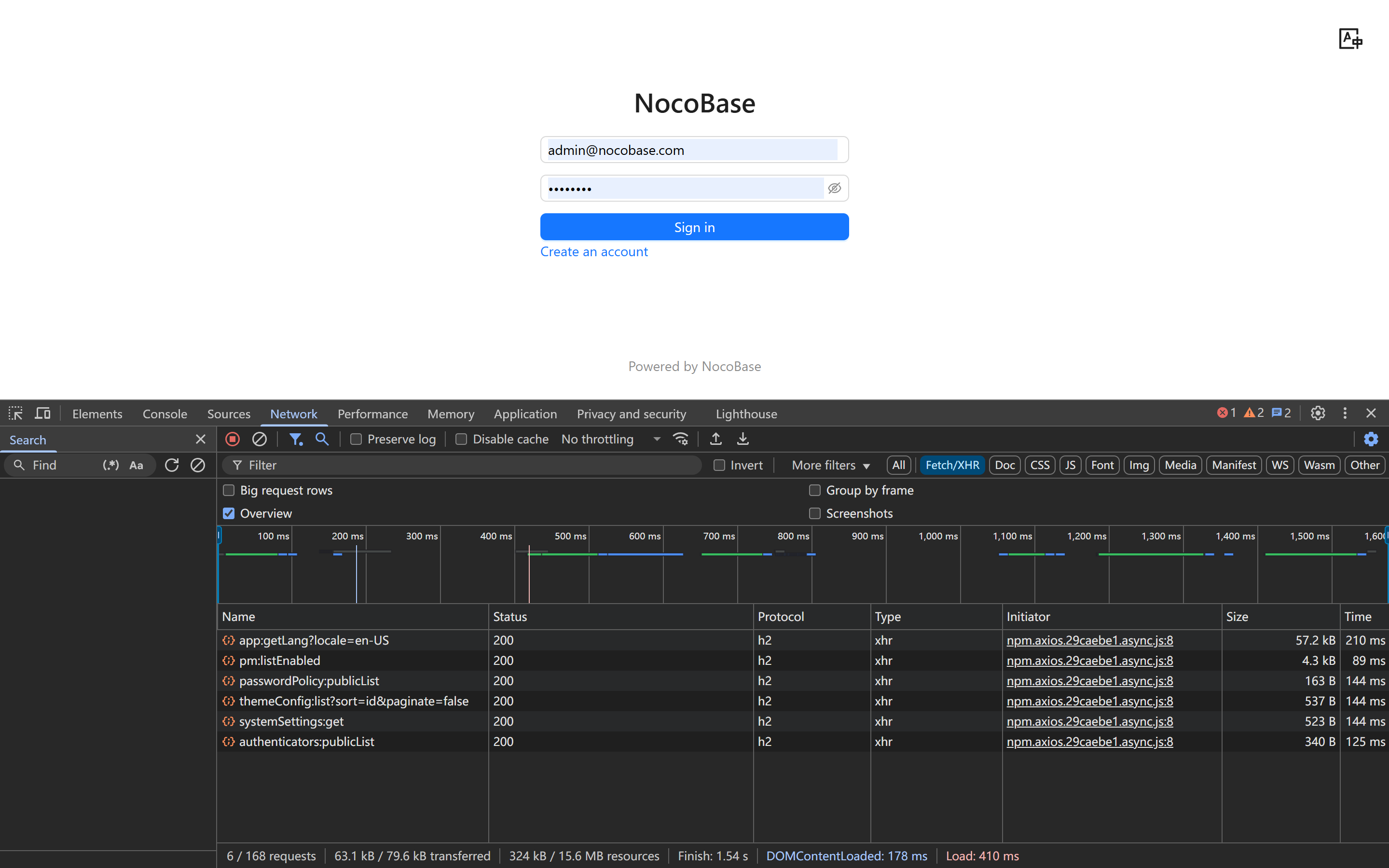Click the stop recording network log icon

pyautogui.click(x=233, y=439)
